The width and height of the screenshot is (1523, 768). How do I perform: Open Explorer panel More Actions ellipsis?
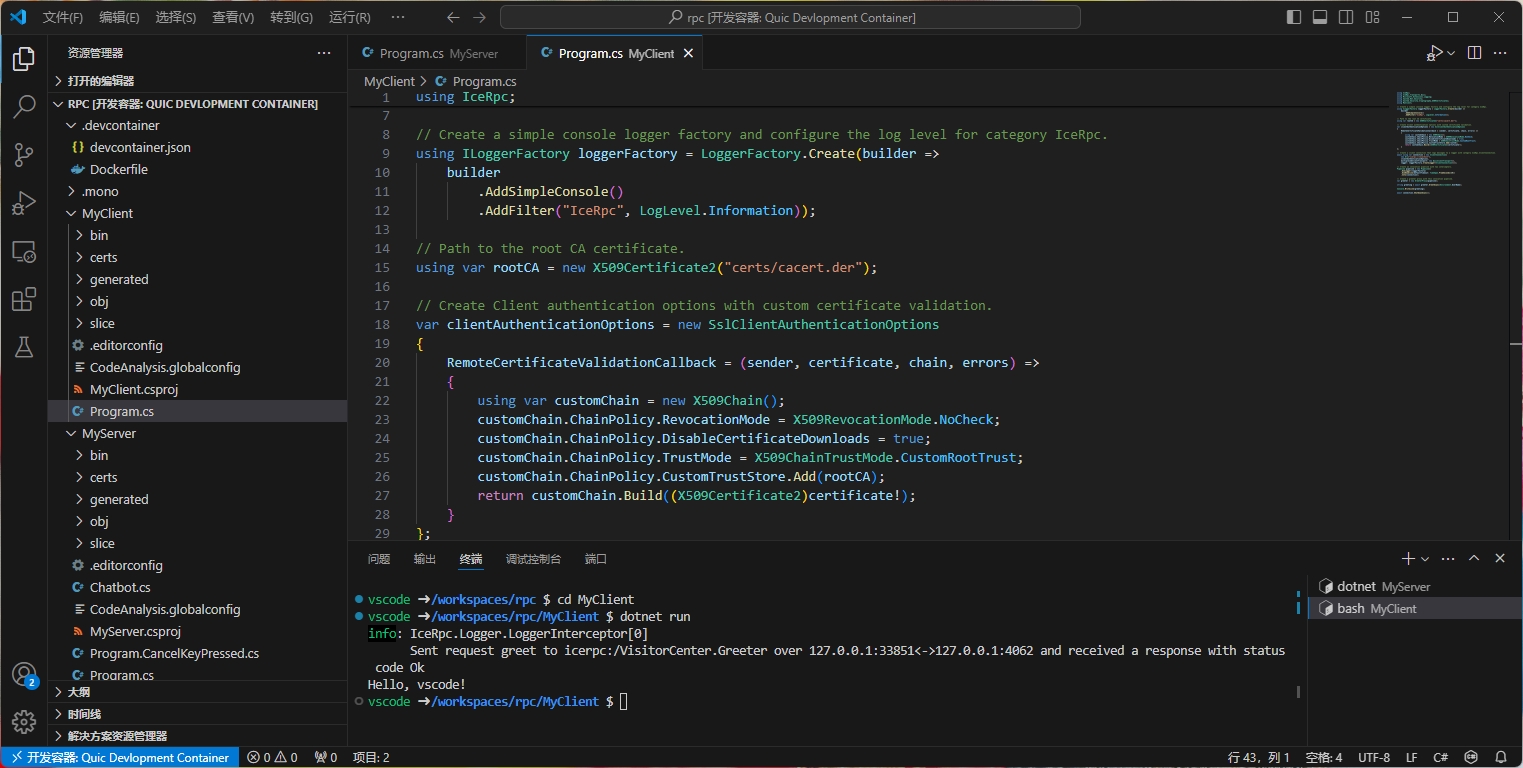pyautogui.click(x=324, y=53)
